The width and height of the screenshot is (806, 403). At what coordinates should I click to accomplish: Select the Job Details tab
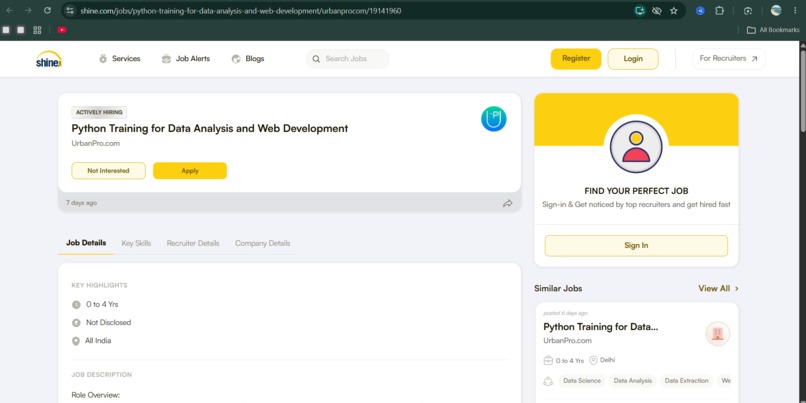(86, 243)
